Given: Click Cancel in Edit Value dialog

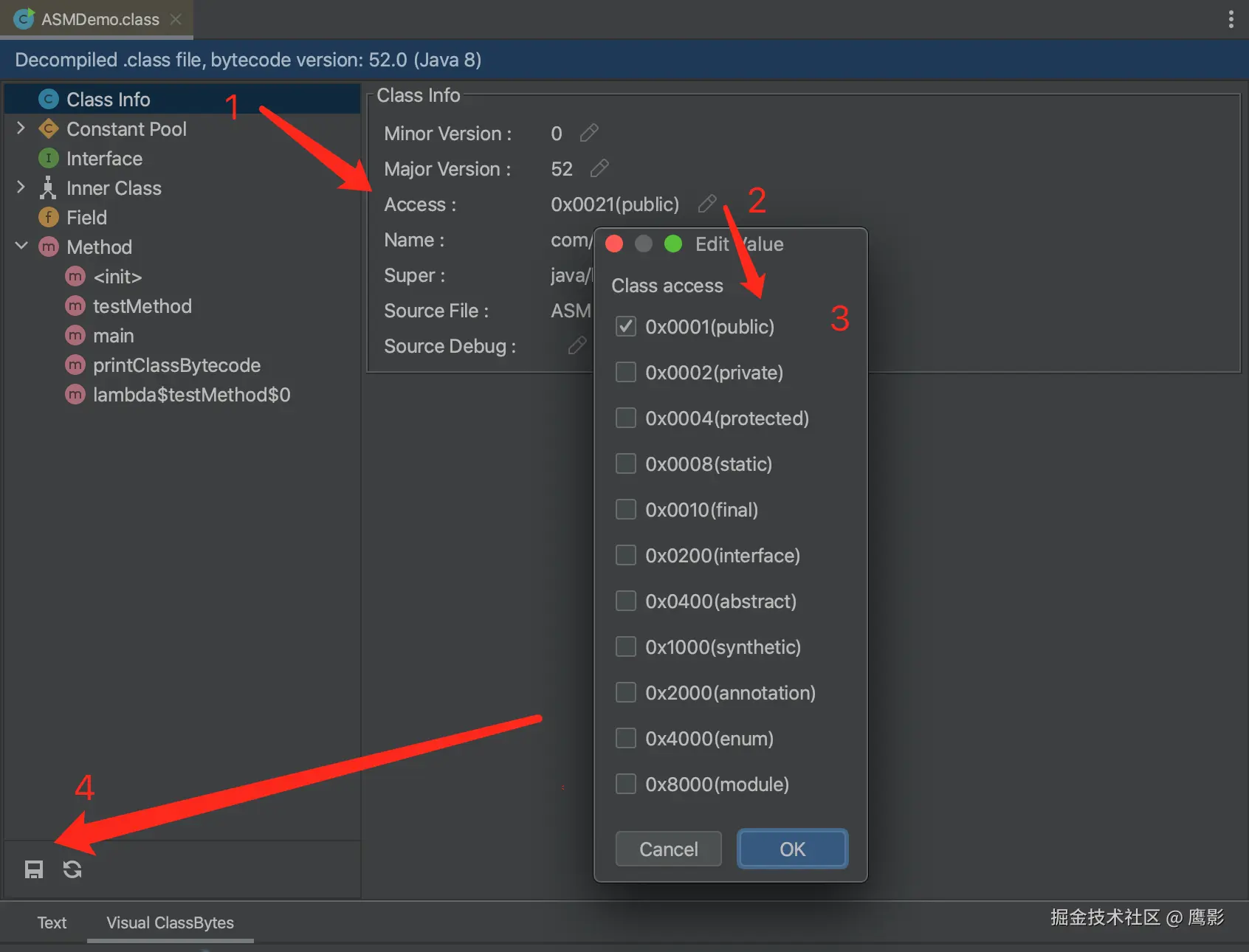Looking at the screenshot, I should pyautogui.click(x=669, y=849).
